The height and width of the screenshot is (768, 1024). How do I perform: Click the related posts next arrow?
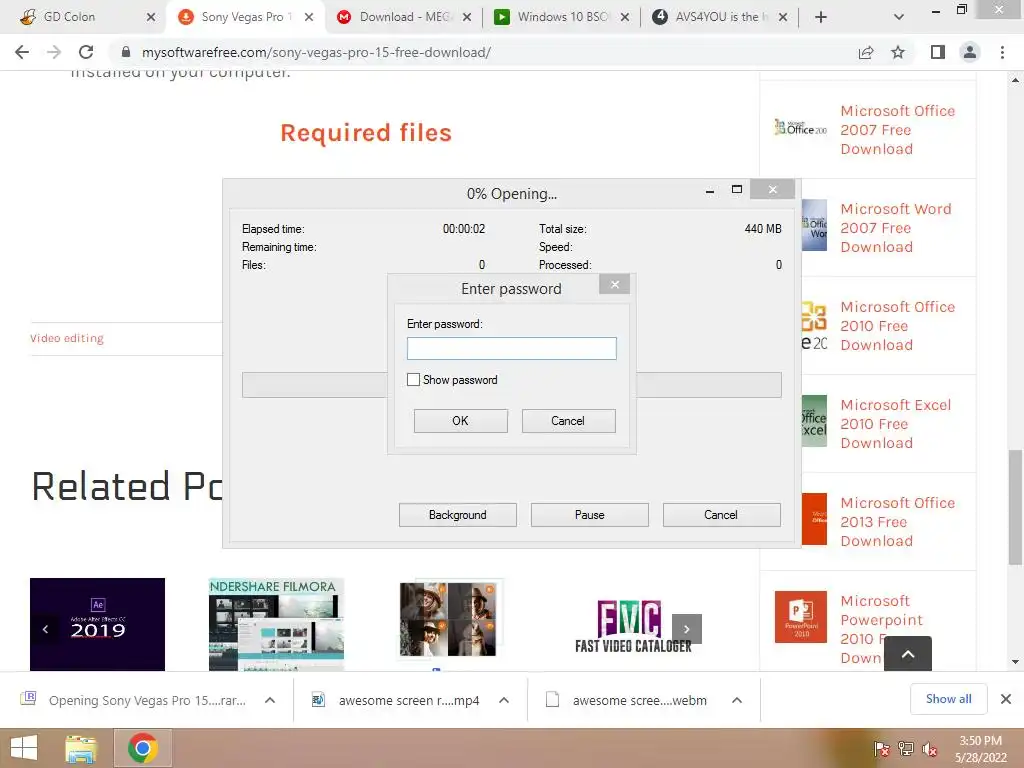tap(686, 629)
